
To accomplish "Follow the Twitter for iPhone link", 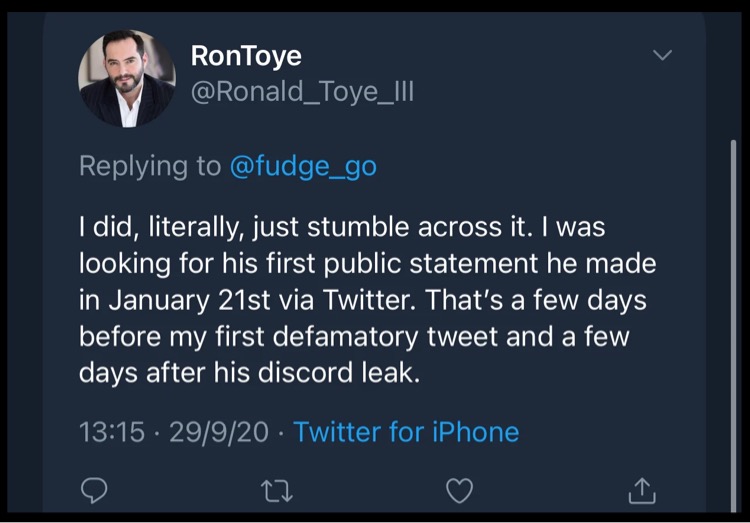I will coord(406,432).
